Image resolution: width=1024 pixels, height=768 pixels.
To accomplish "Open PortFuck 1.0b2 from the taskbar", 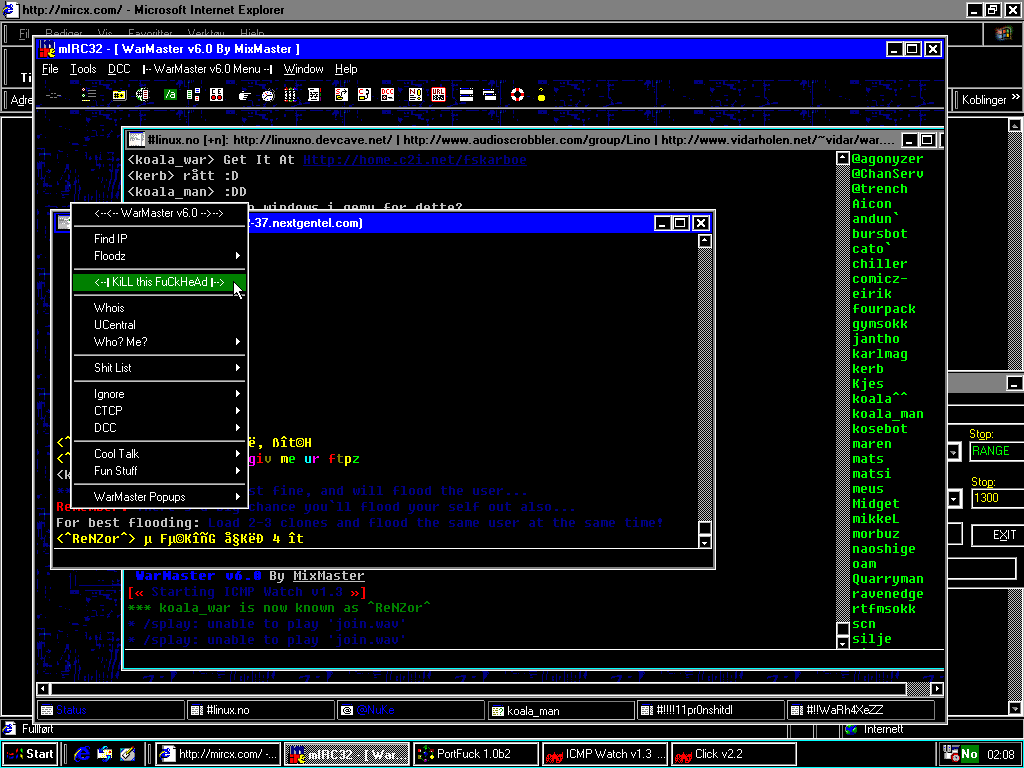I will click(x=476, y=754).
